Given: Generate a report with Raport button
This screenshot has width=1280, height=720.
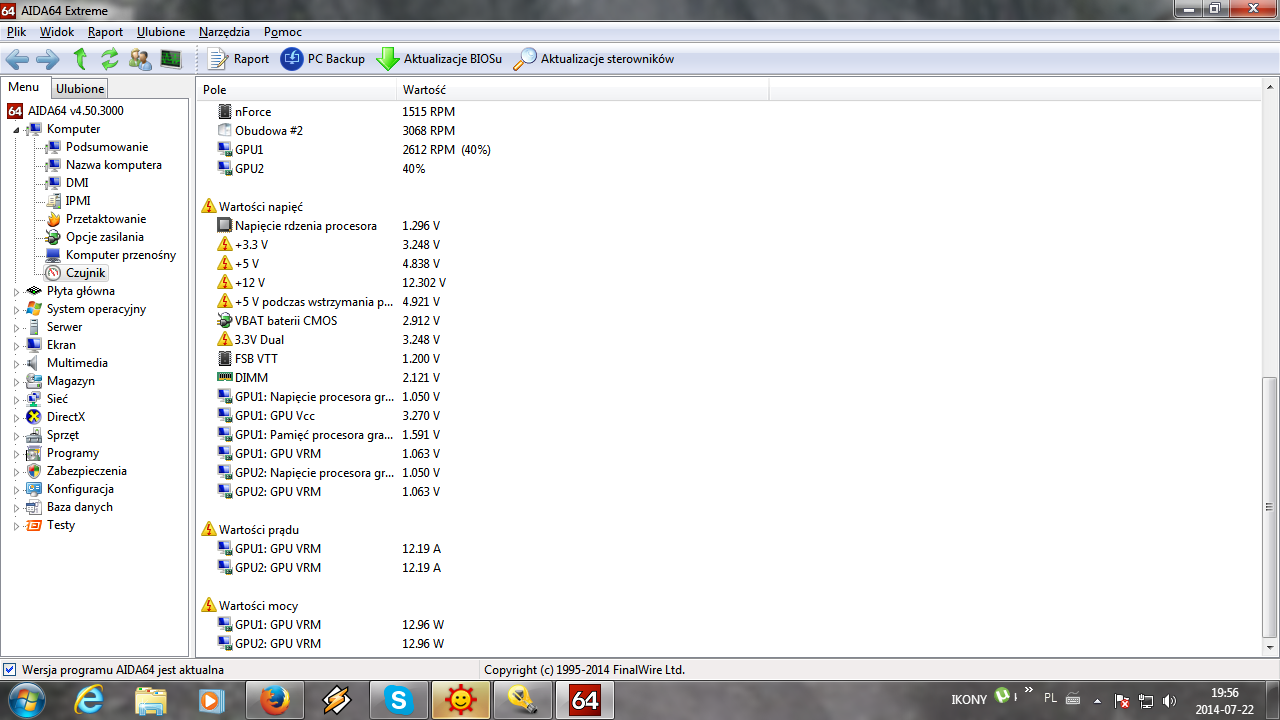Looking at the screenshot, I should (238, 59).
